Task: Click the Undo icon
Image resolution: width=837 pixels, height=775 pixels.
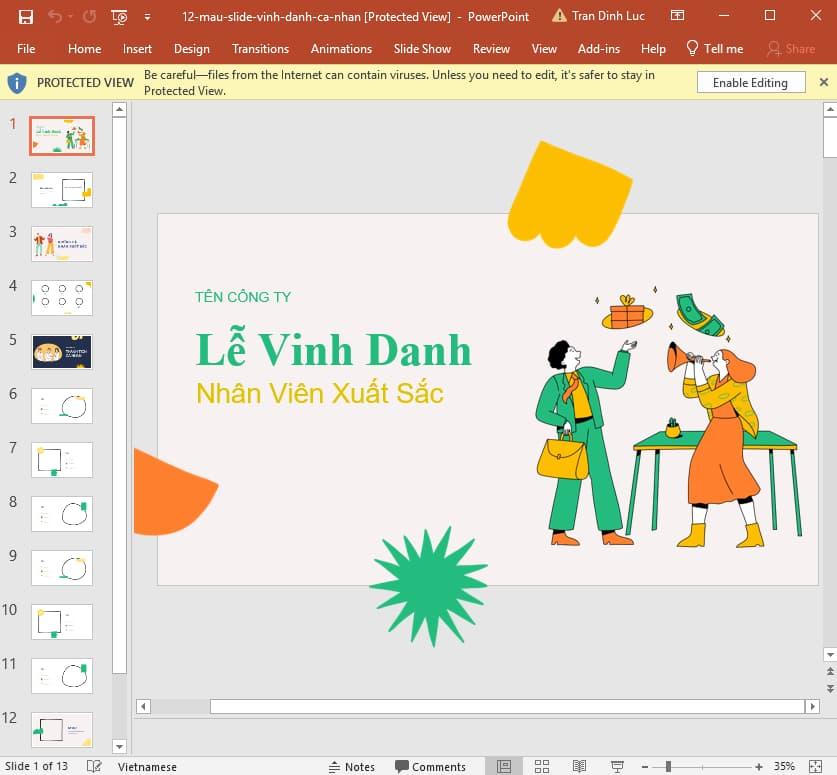Action: 57,15
